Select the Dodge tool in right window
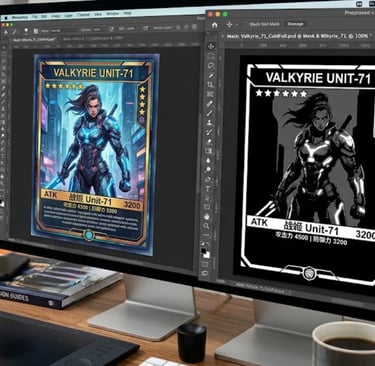 tap(208, 170)
